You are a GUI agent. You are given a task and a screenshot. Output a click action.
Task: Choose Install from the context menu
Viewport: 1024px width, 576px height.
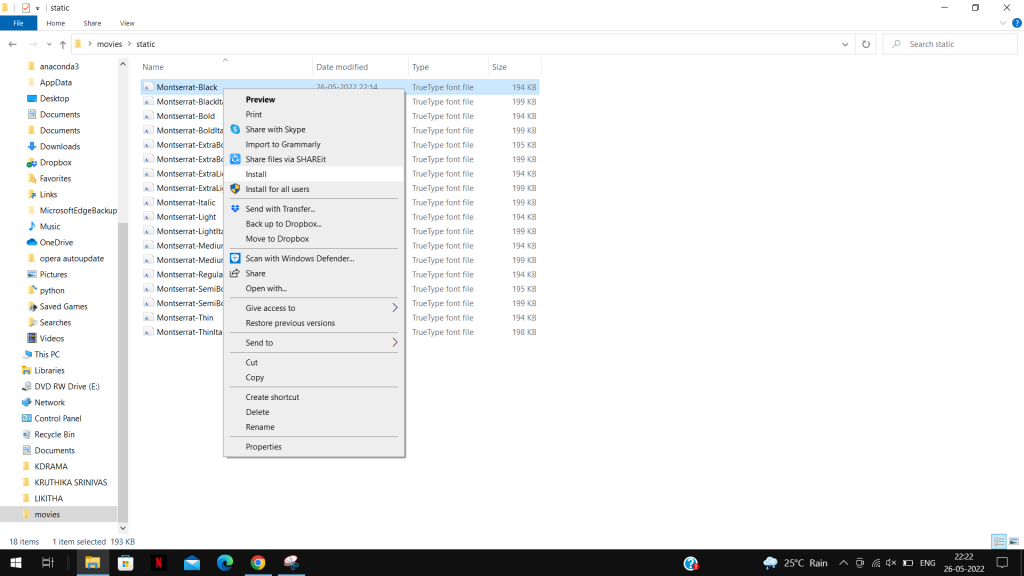256,174
